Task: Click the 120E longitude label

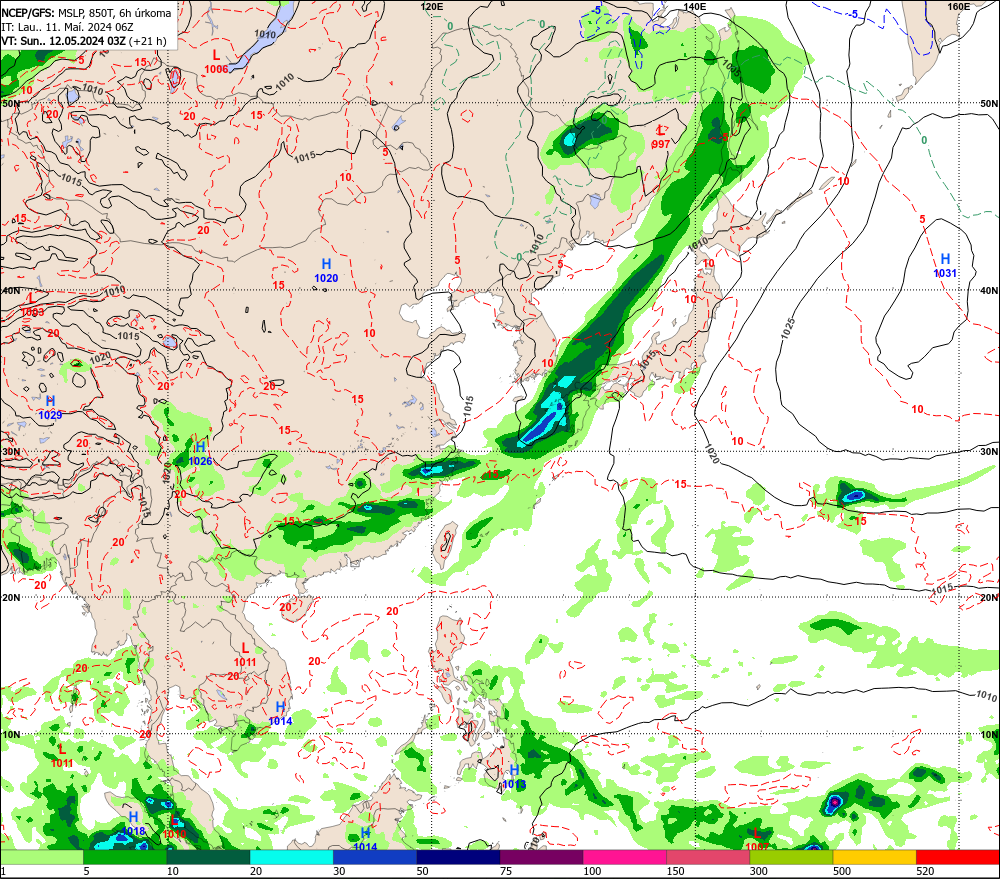Action: point(432,6)
